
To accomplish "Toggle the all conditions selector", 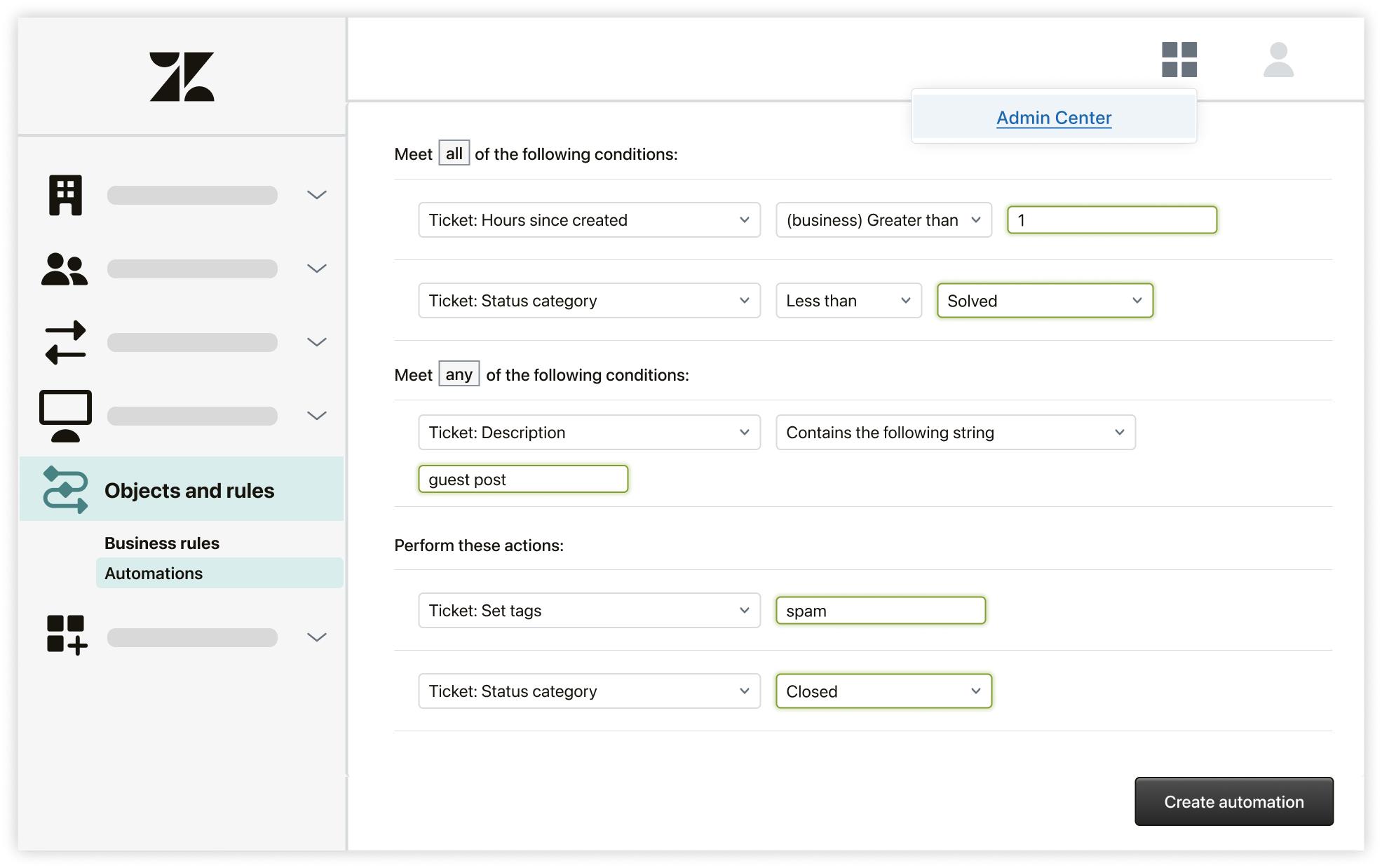I will pyautogui.click(x=454, y=154).
